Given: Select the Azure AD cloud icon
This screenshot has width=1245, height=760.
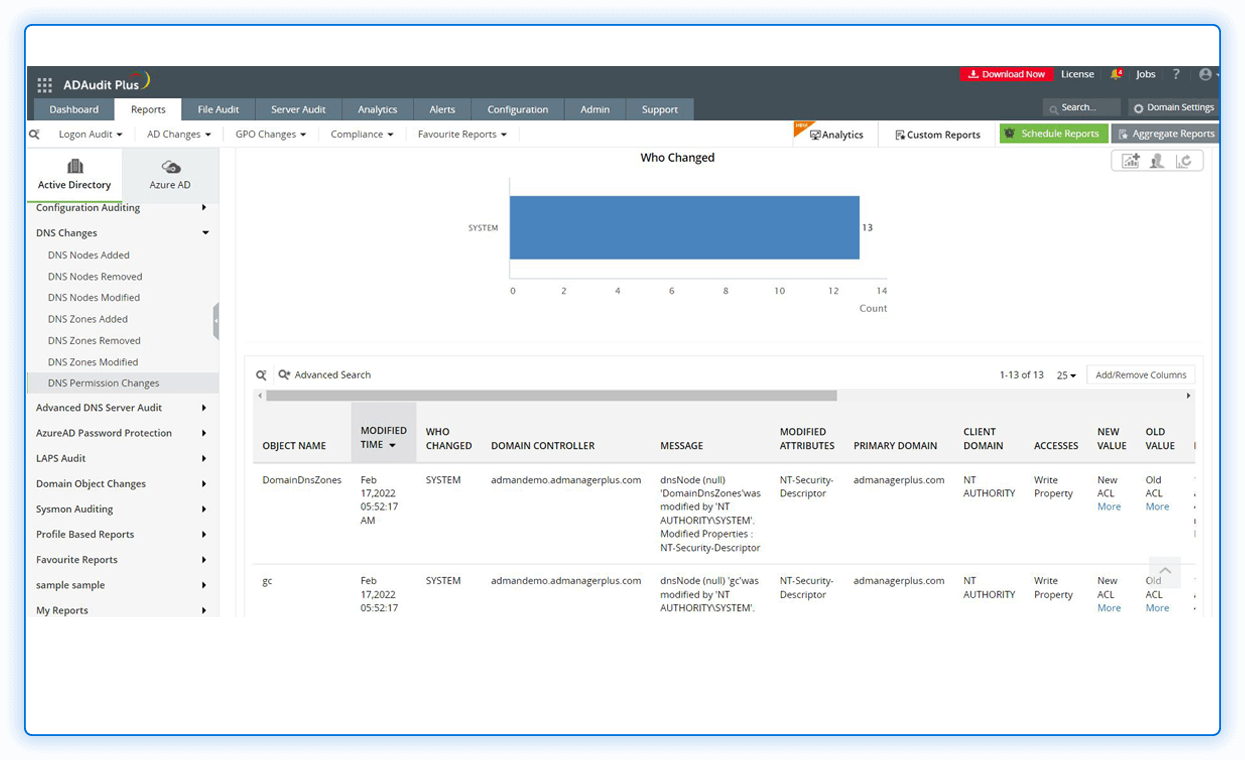Looking at the screenshot, I should pos(170,167).
